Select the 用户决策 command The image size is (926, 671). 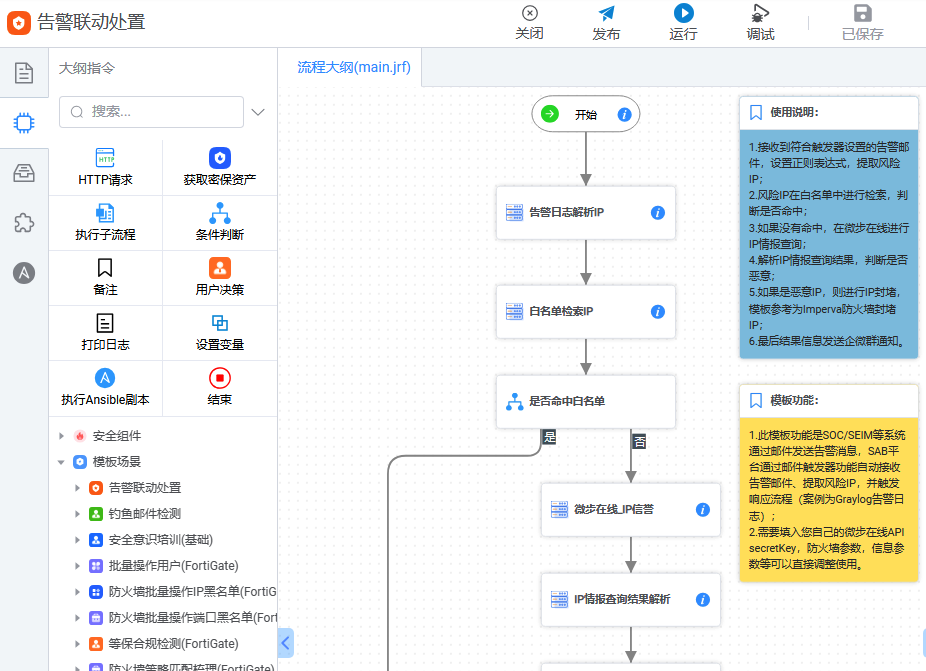(219, 268)
